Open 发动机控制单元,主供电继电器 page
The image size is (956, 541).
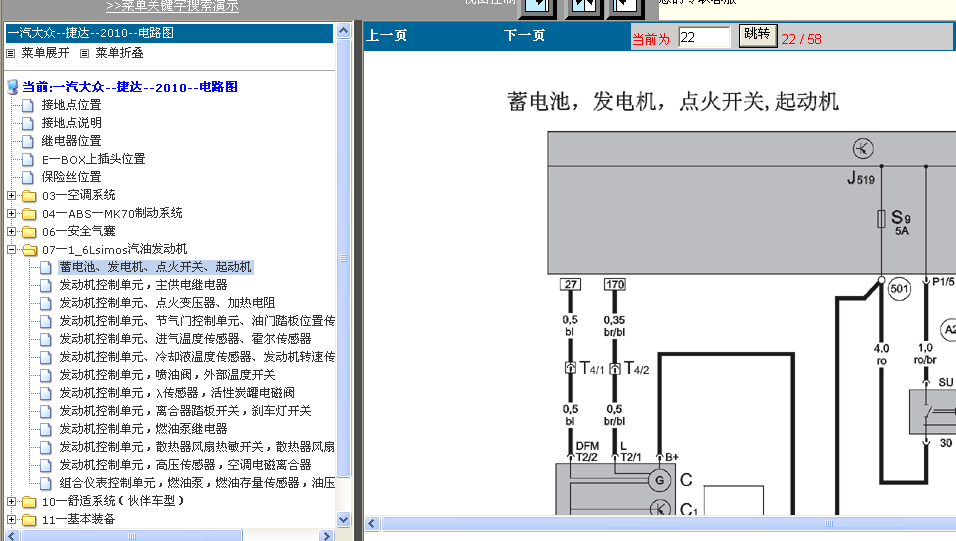pyautogui.click(x=143, y=285)
